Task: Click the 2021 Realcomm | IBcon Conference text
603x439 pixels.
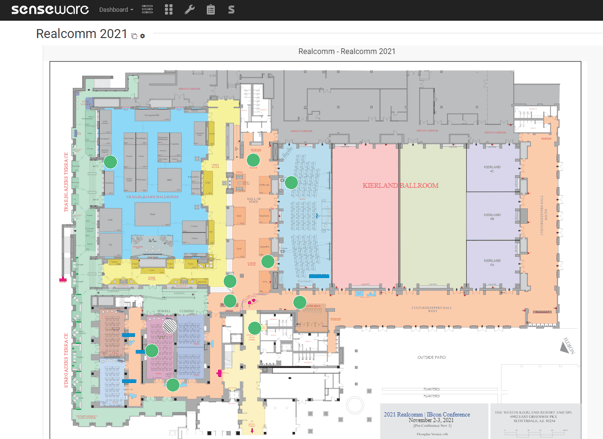Action: pos(427,414)
